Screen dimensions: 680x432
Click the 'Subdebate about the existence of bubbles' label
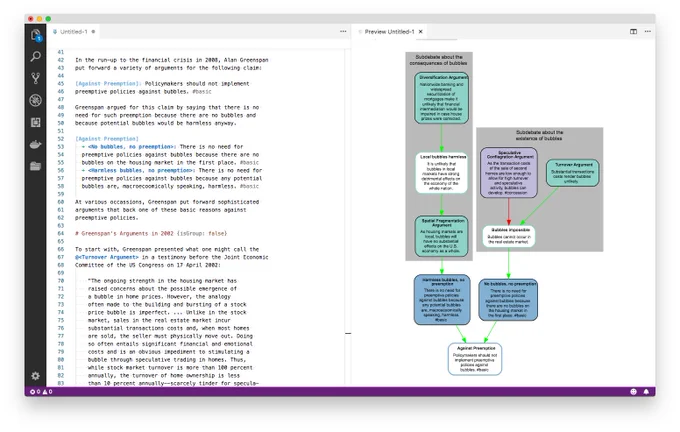[x=539, y=135]
